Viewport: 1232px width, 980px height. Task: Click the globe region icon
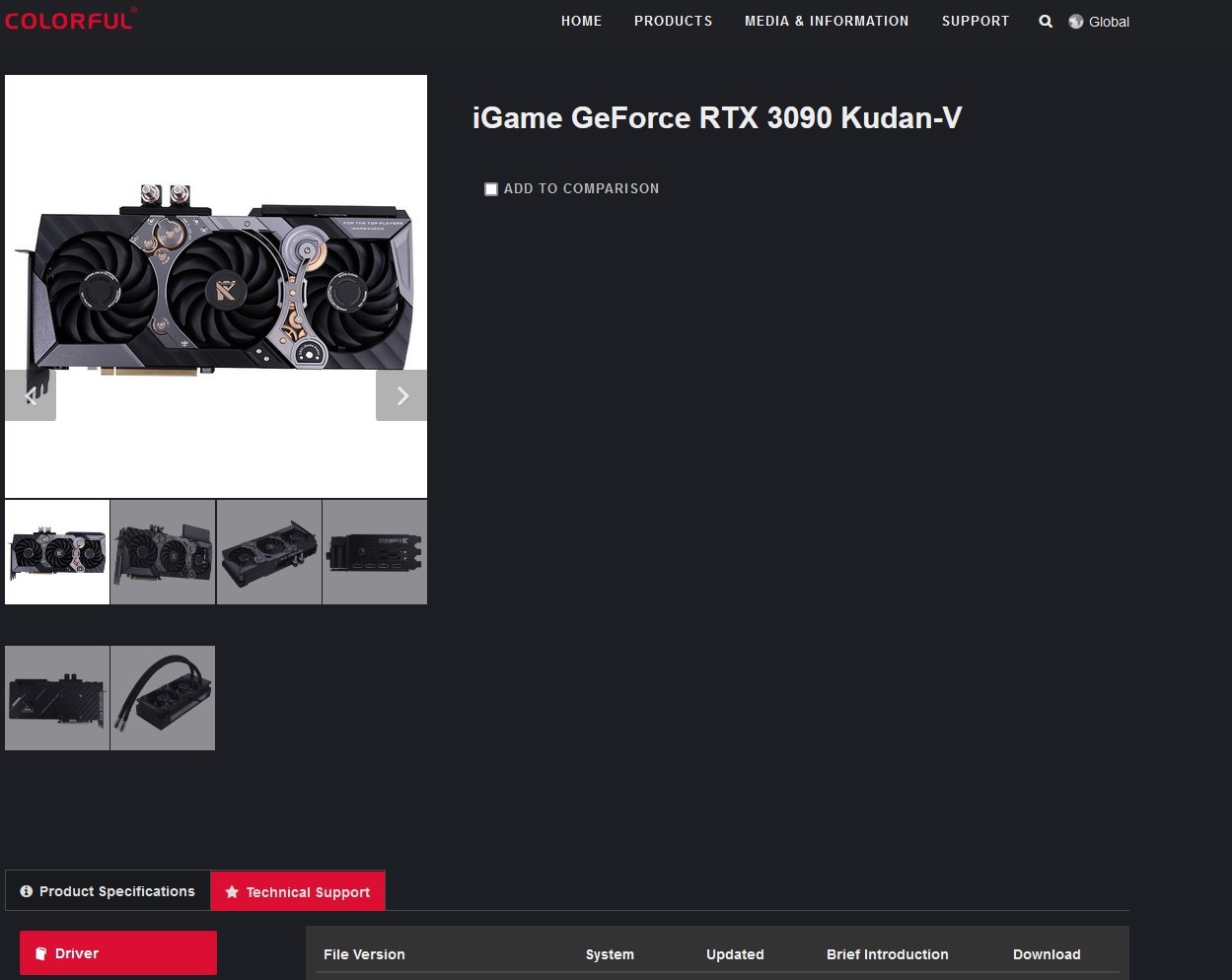tap(1076, 22)
